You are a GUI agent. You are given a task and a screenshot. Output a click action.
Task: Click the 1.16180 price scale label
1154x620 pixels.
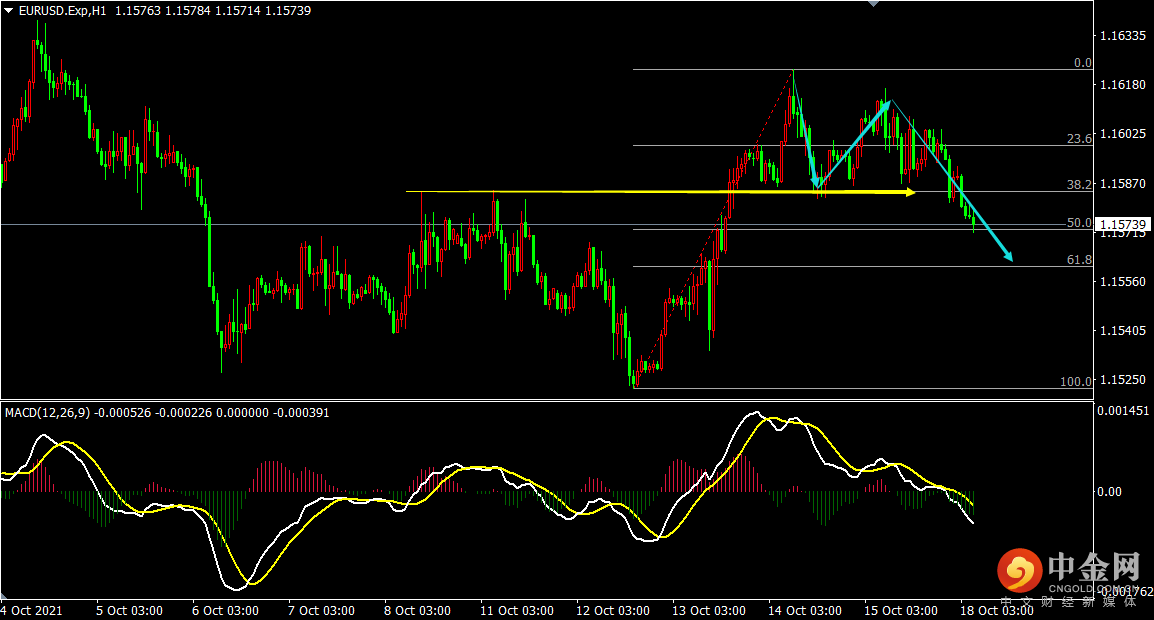click(x=1122, y=85)
